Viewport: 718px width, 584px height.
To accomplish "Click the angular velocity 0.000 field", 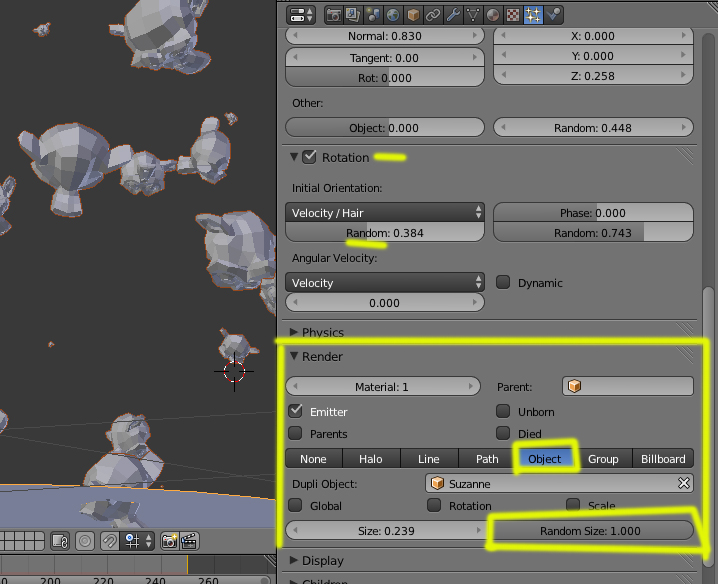I will click(x=385, y=302).
